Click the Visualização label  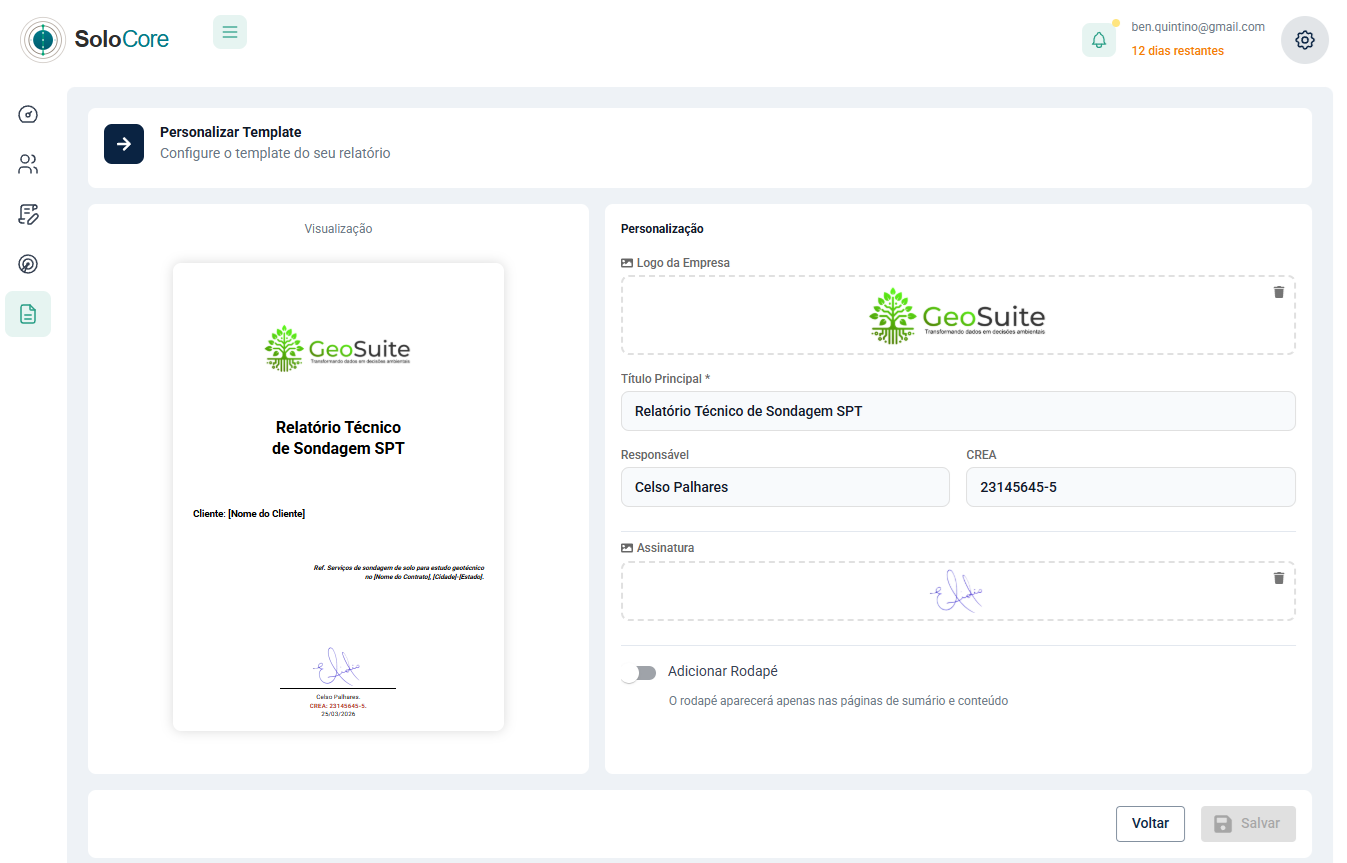pos(338,229)
